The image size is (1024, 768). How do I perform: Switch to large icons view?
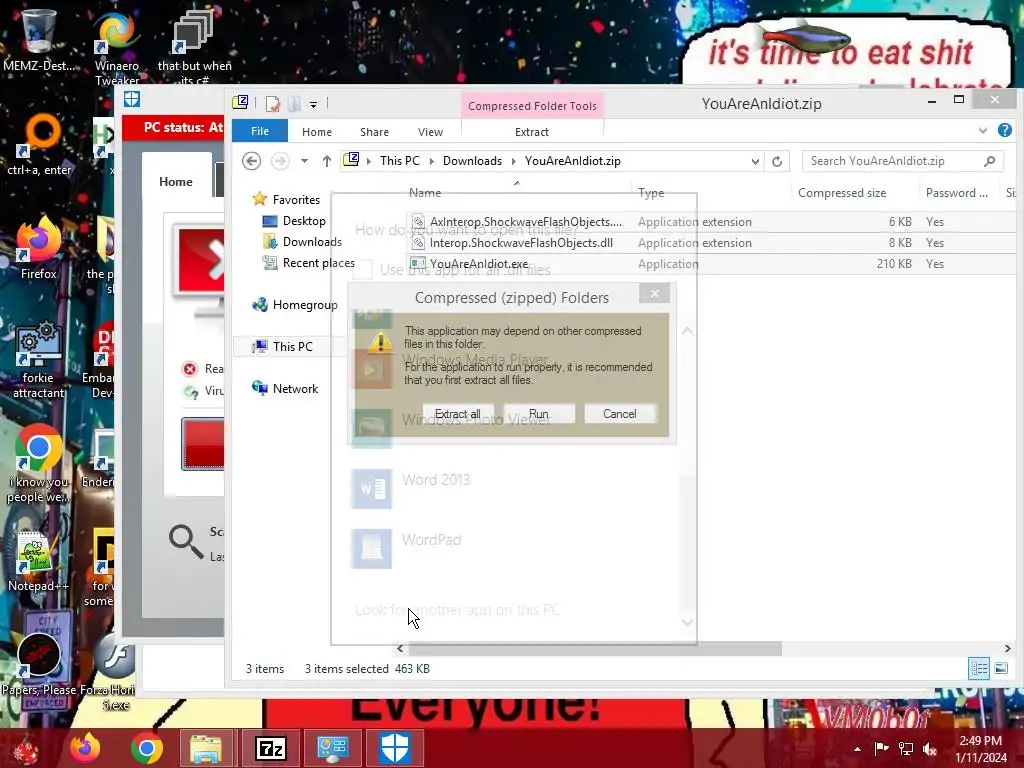coord(1000,668)
